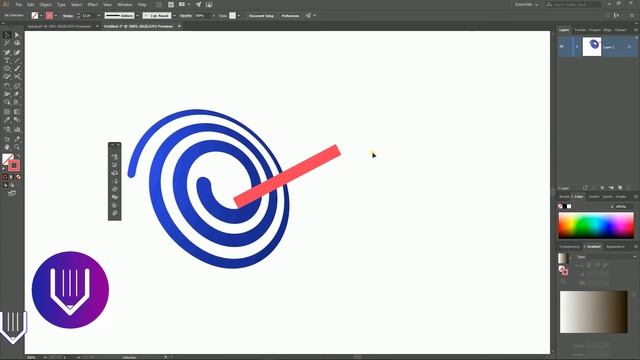
Task: Select the Shape Builder tool
Action: (x=7, y=102)
